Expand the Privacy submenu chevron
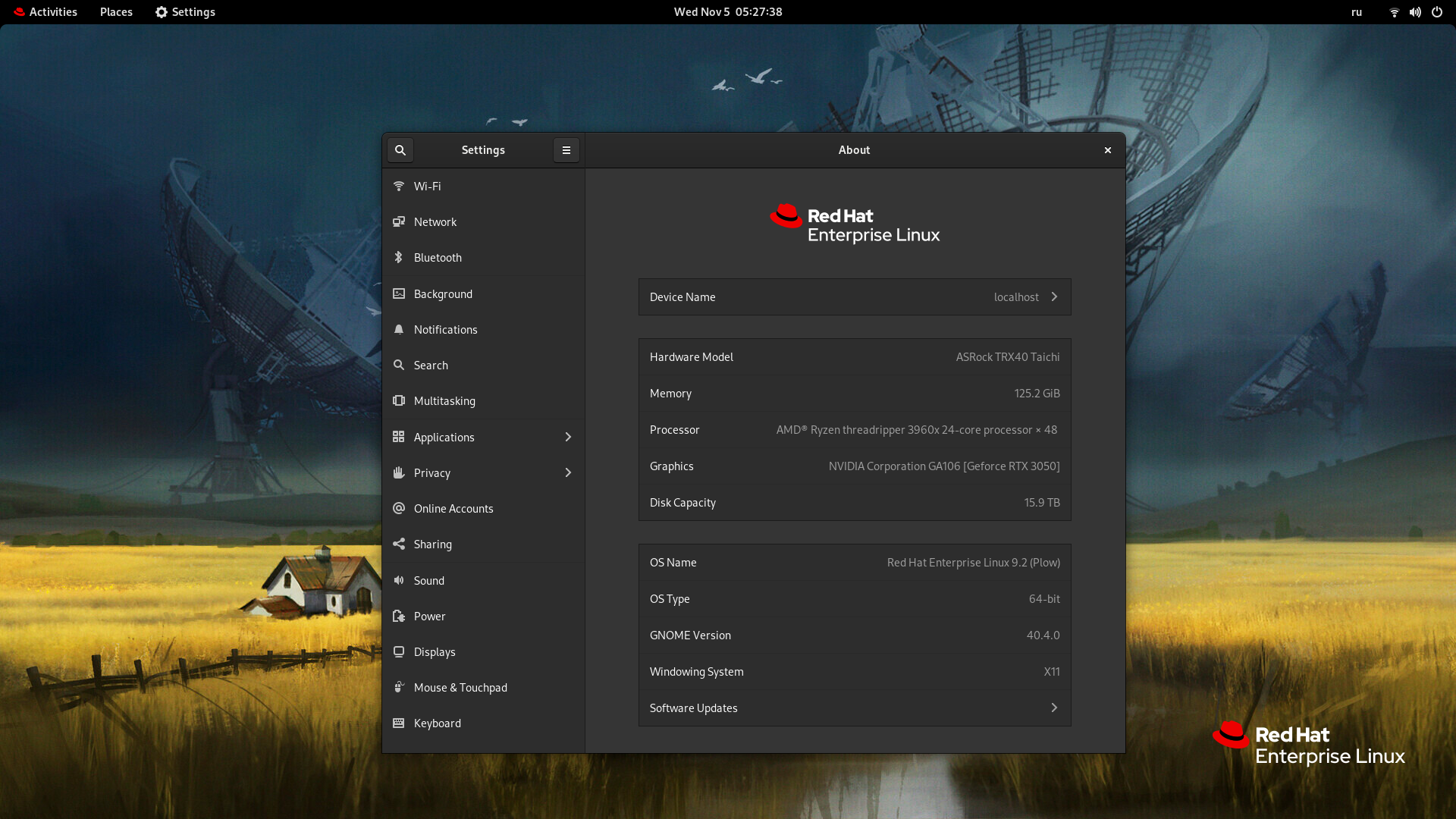Viewport: 1456px width, 819px height. point(568,472)
